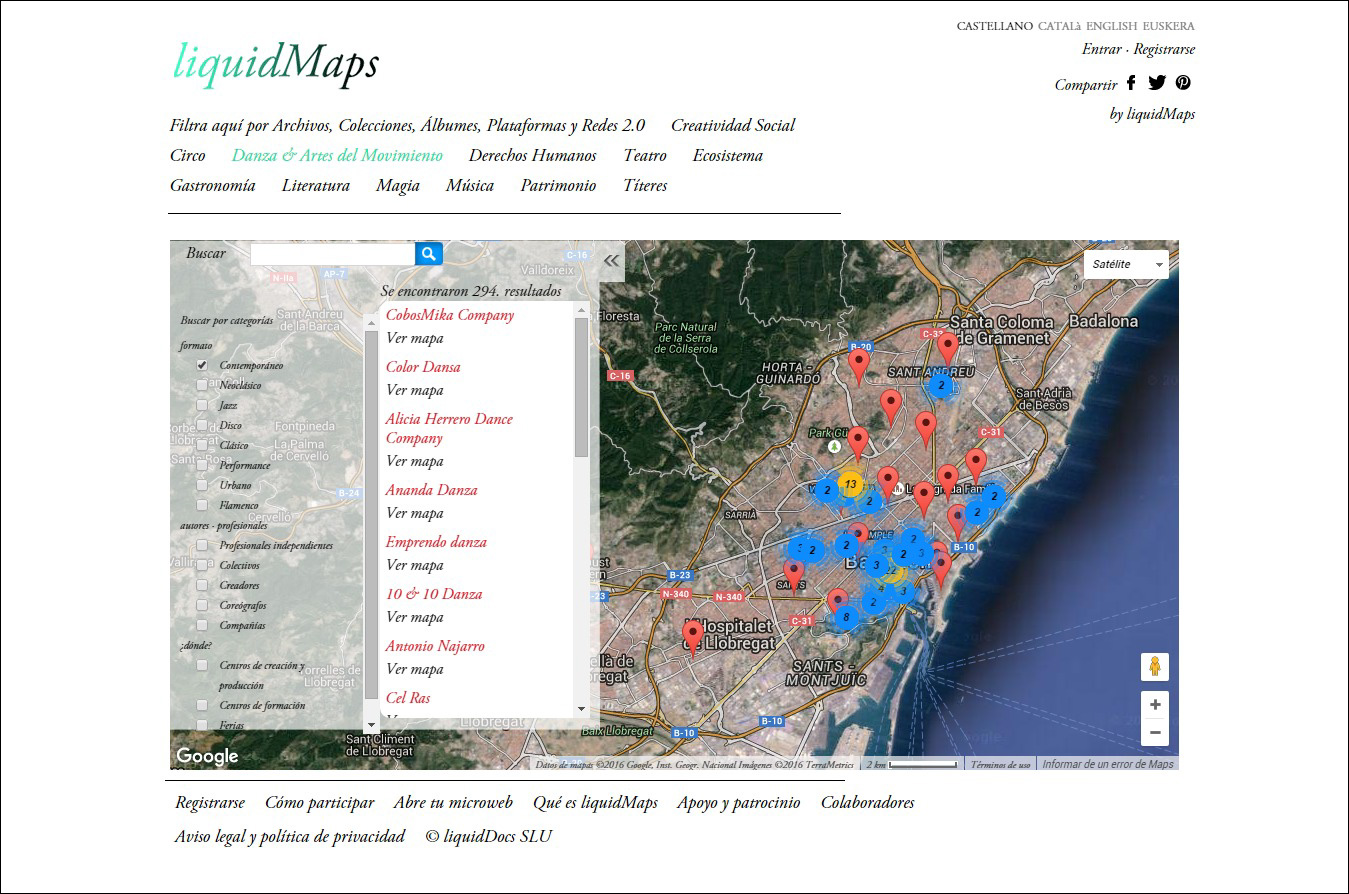Image resolution: width=1349 pixels, height=894 pixels.
Task: Check the Performance checkbox
Action: [202, 465]
